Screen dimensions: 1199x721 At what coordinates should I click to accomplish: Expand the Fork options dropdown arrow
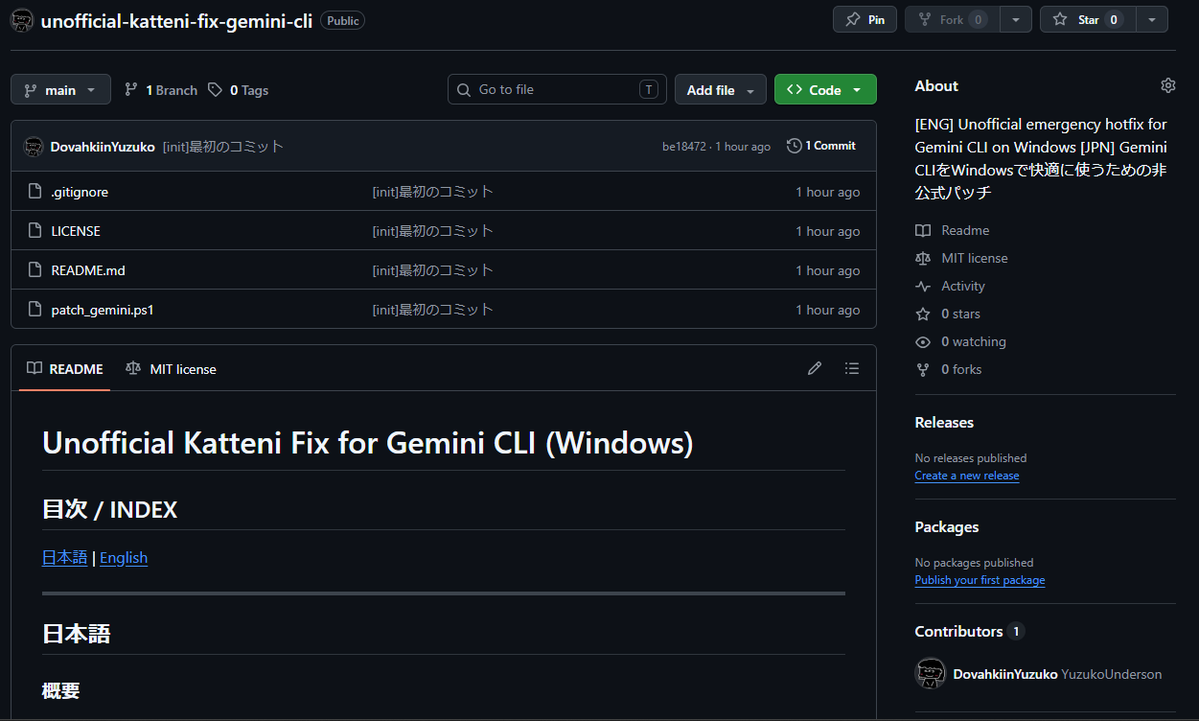(1015, 20)
